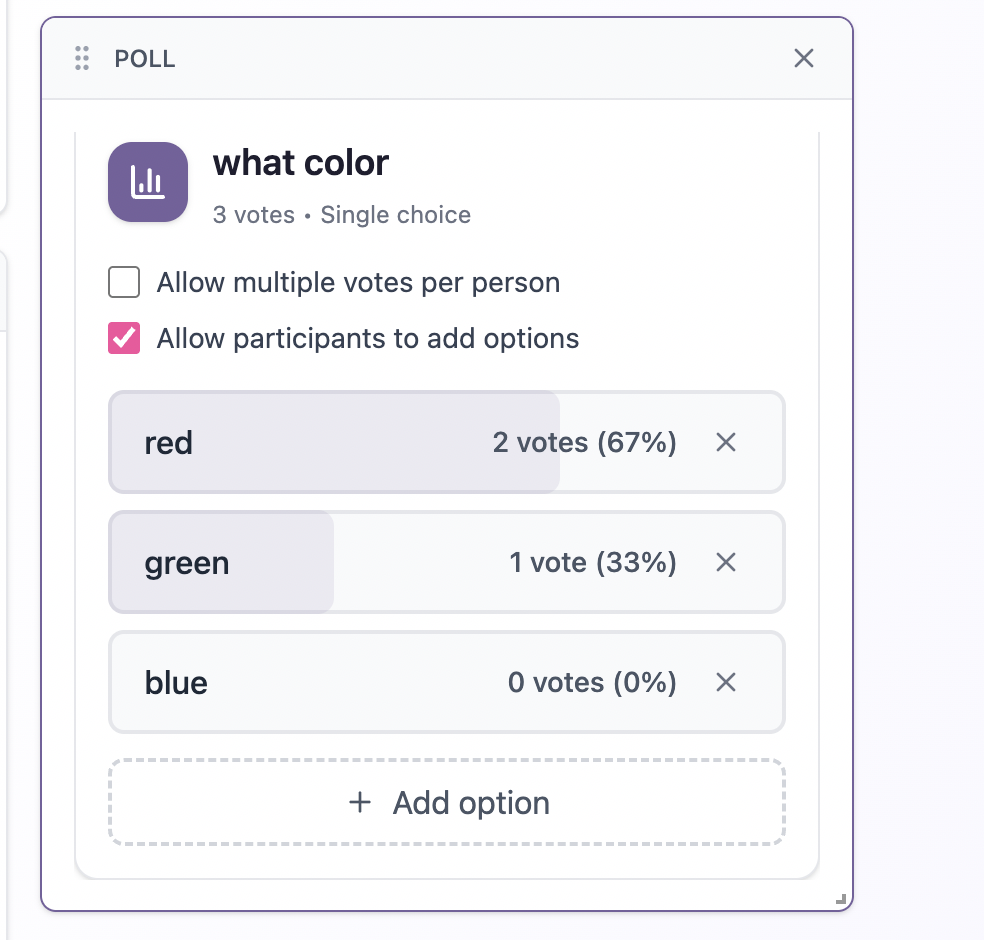
Task: Click the '2 votes (67%)' result text
Action: tap(584, 442)
